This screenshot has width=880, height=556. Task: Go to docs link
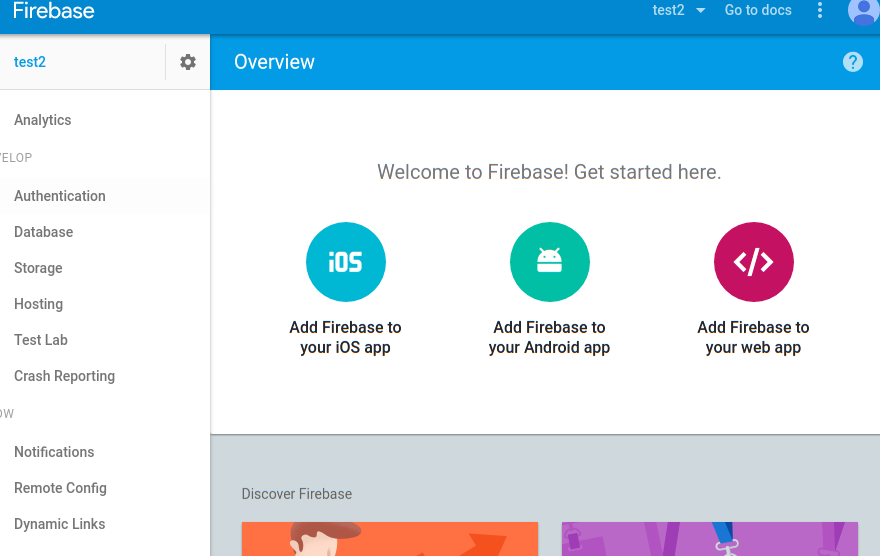[758, 10]
